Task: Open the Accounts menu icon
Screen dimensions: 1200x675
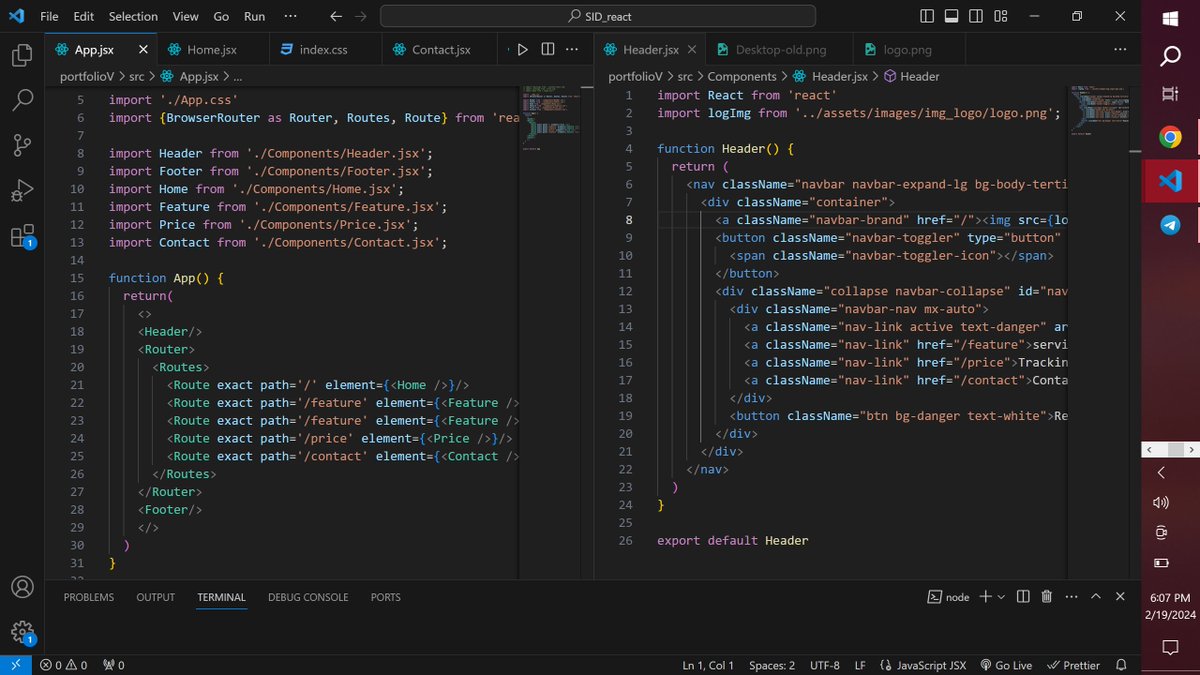Action: tap(22, 587)
